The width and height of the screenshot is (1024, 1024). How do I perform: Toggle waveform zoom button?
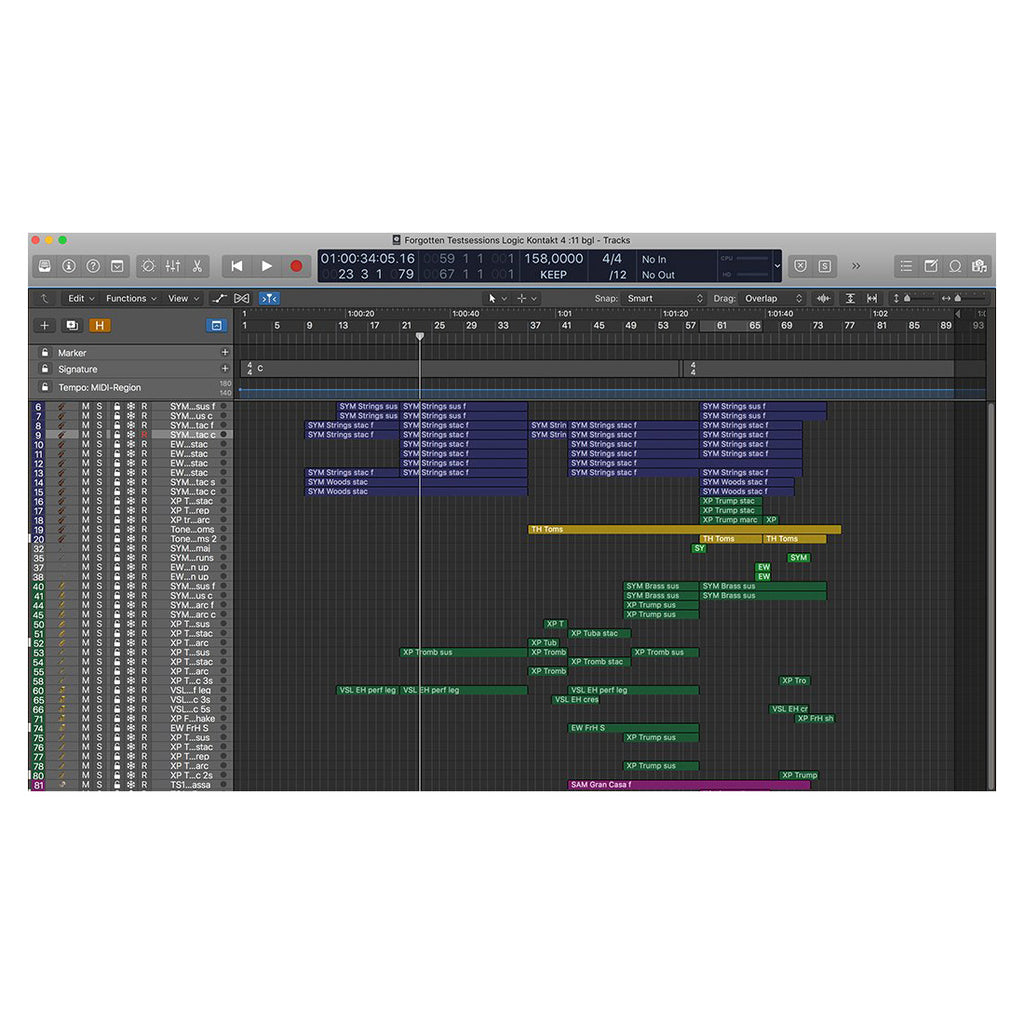coord(824,298)
